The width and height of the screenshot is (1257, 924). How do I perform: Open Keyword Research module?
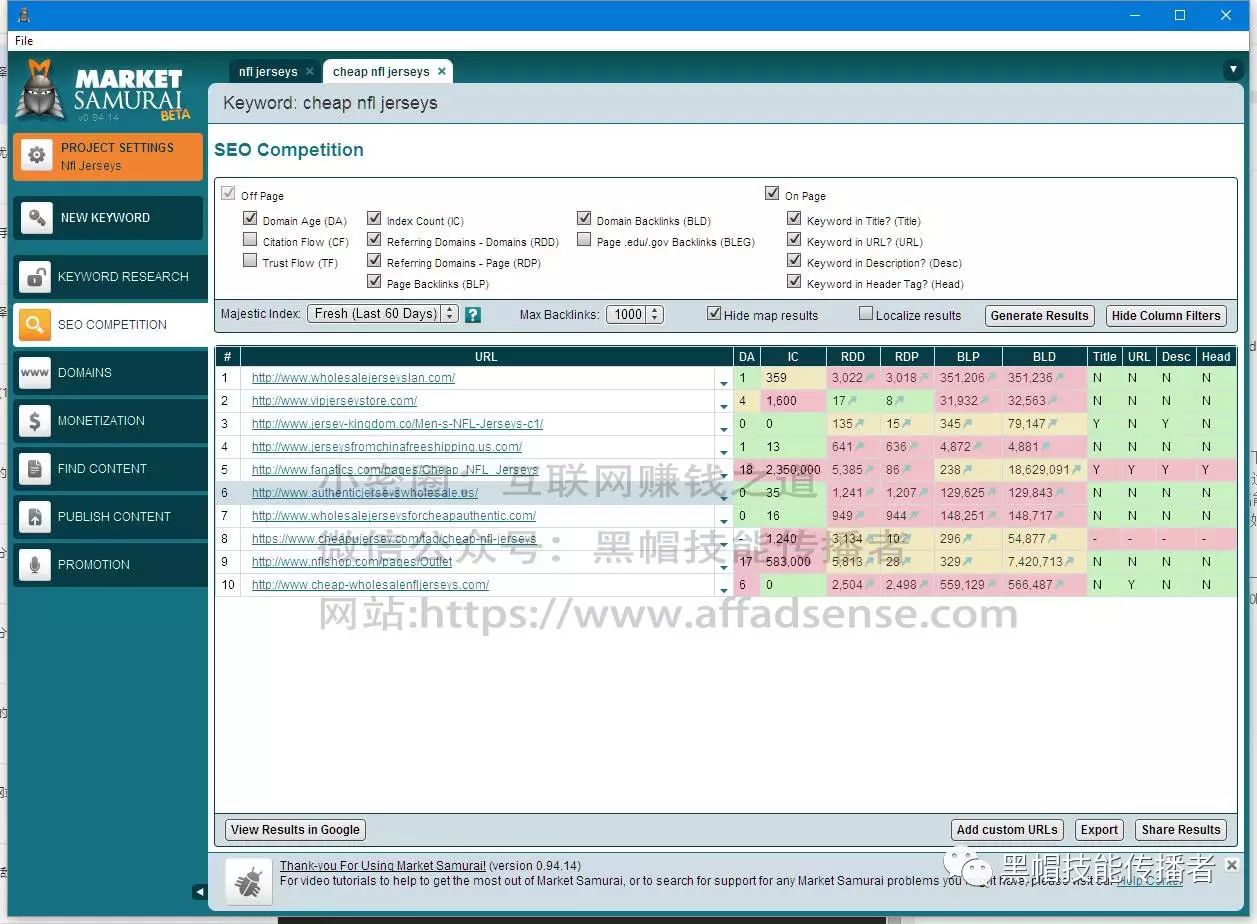110,277
